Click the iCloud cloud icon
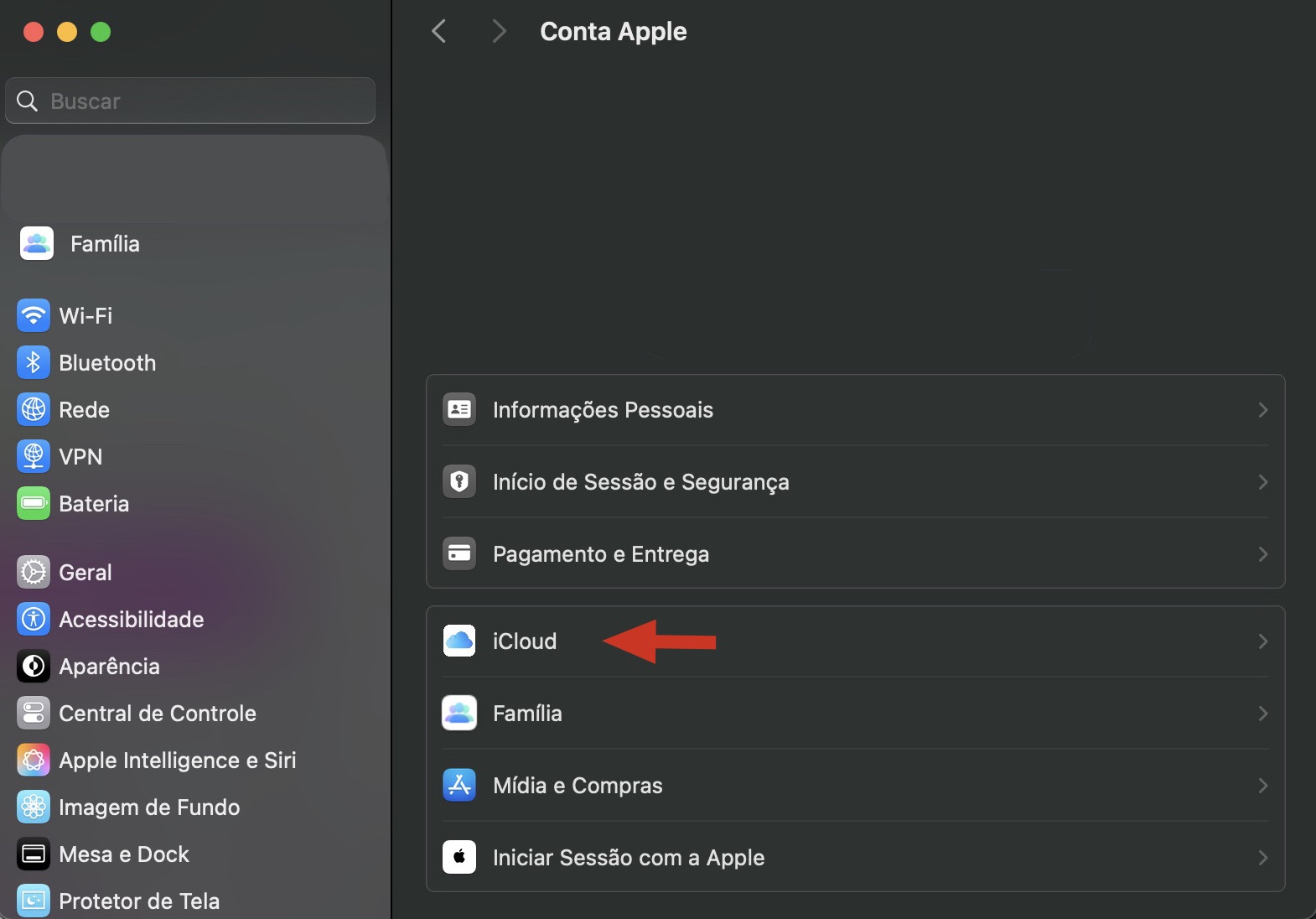This screenshot has width=1316, height=919. click(459, 641)
